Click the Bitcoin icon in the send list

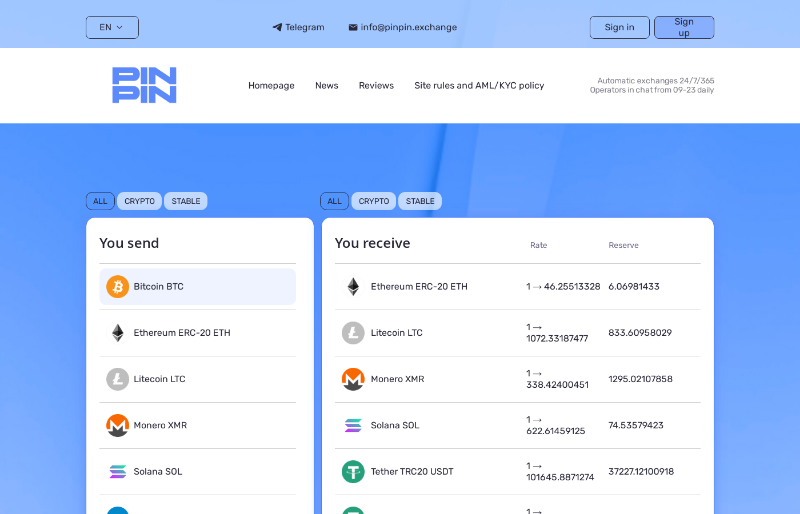118,287
